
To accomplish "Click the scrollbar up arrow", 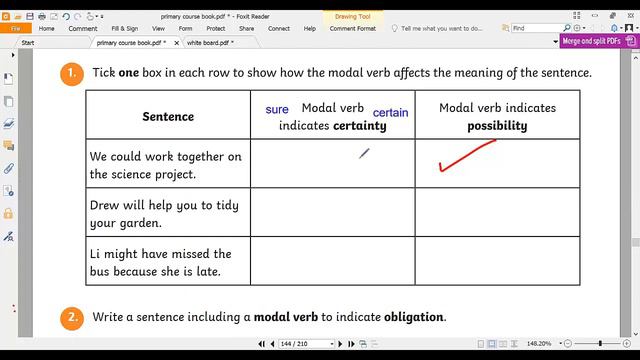I will click(x=636, y=58).
